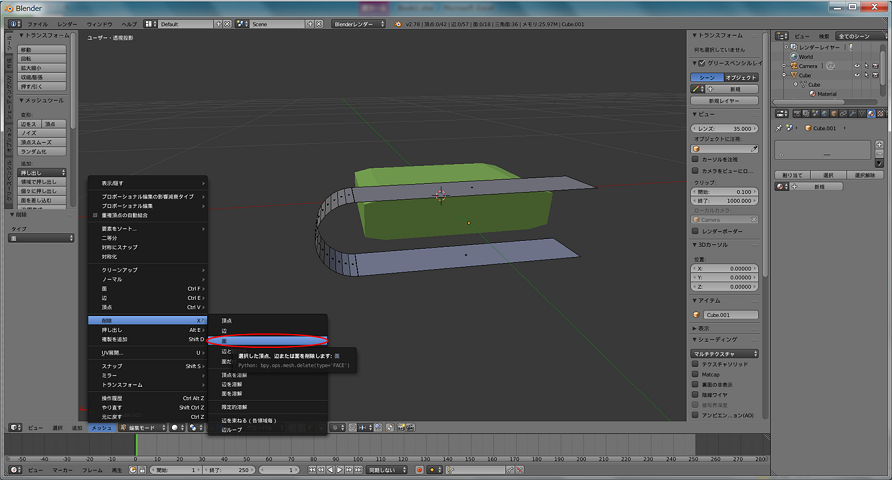Open the 編集モード mode dropdown
892x480 pixels.
coord(142,427)
